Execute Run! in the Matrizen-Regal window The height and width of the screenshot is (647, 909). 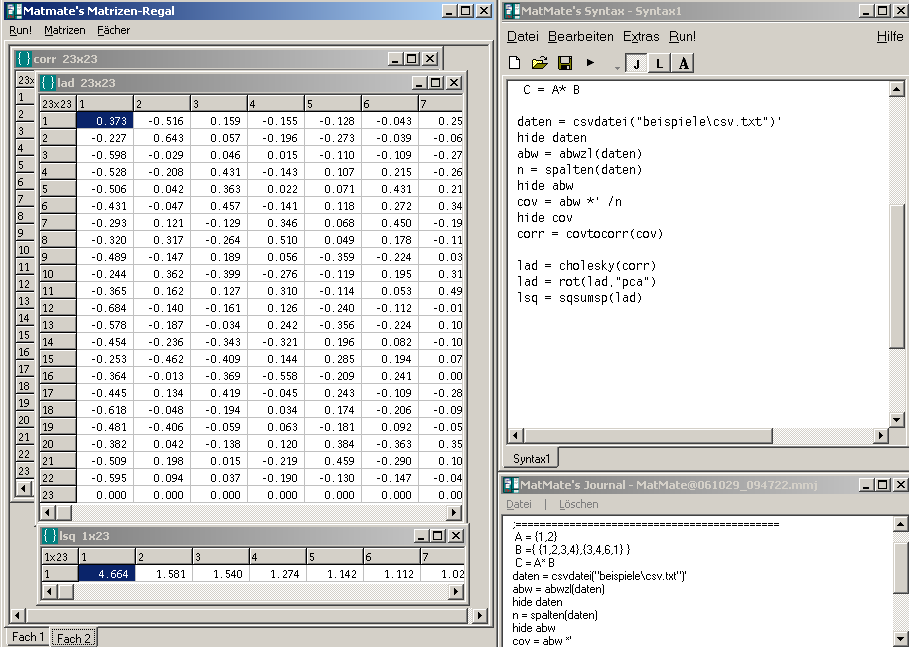19,30
